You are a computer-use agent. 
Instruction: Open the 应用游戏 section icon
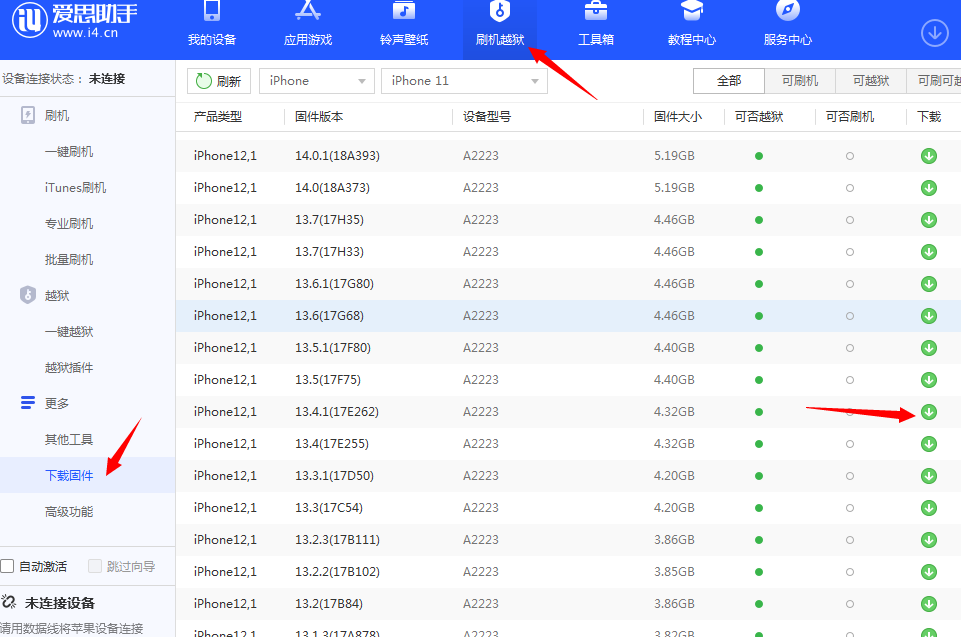tap(308, 10)
